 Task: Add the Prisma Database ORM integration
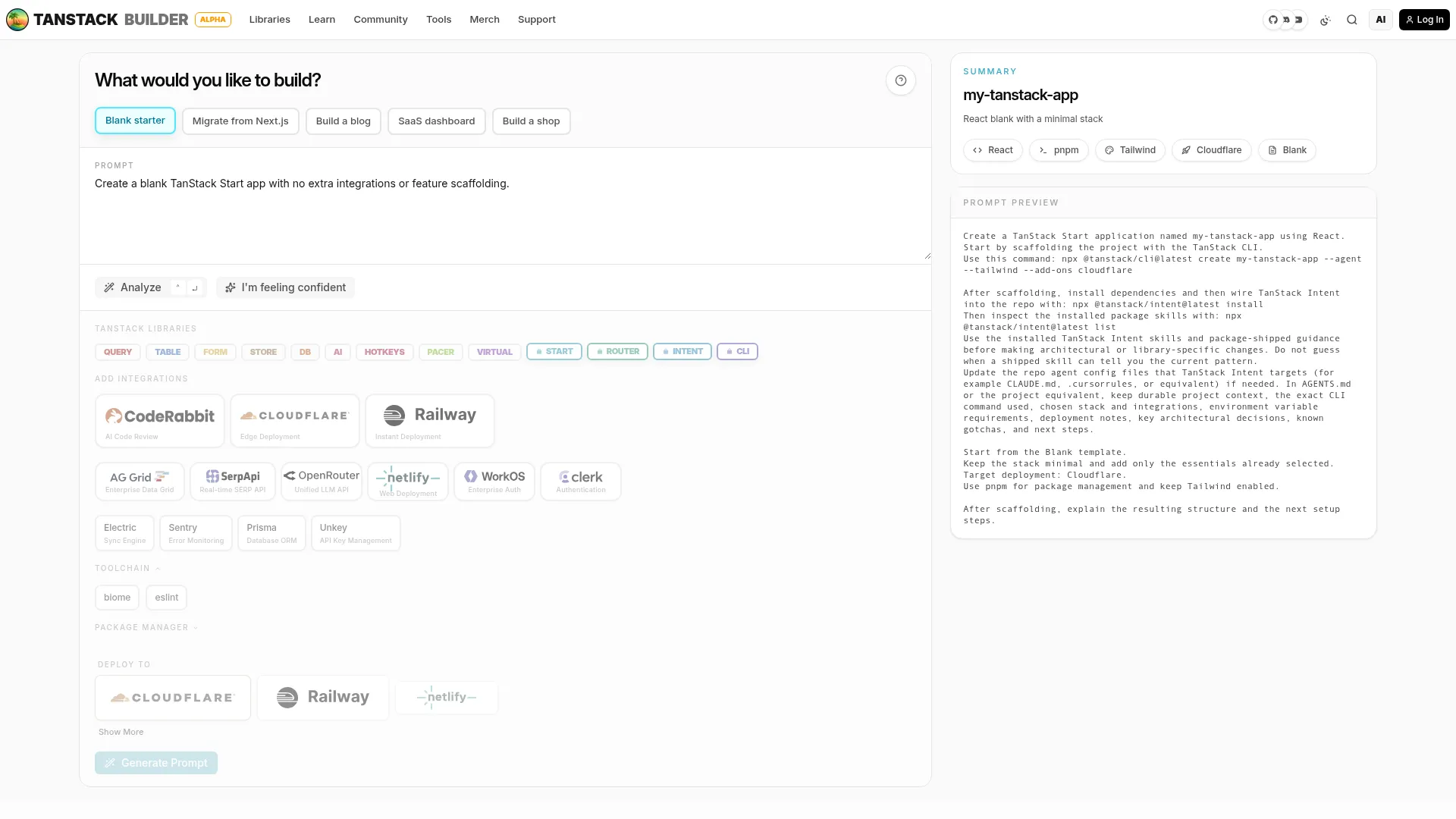point(271,533)
